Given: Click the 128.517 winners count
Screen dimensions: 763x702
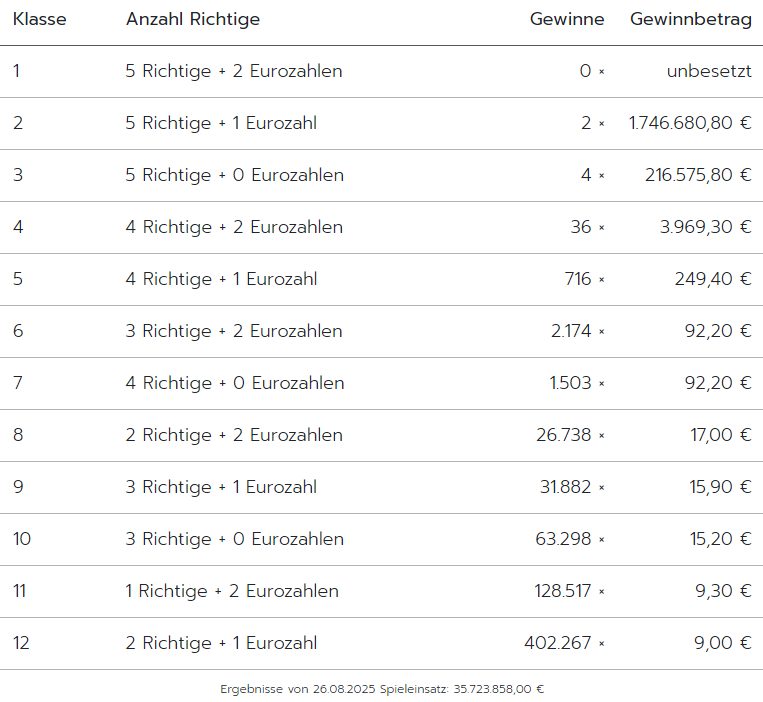Looking at the screenshot, I should (x=563, y=591).
